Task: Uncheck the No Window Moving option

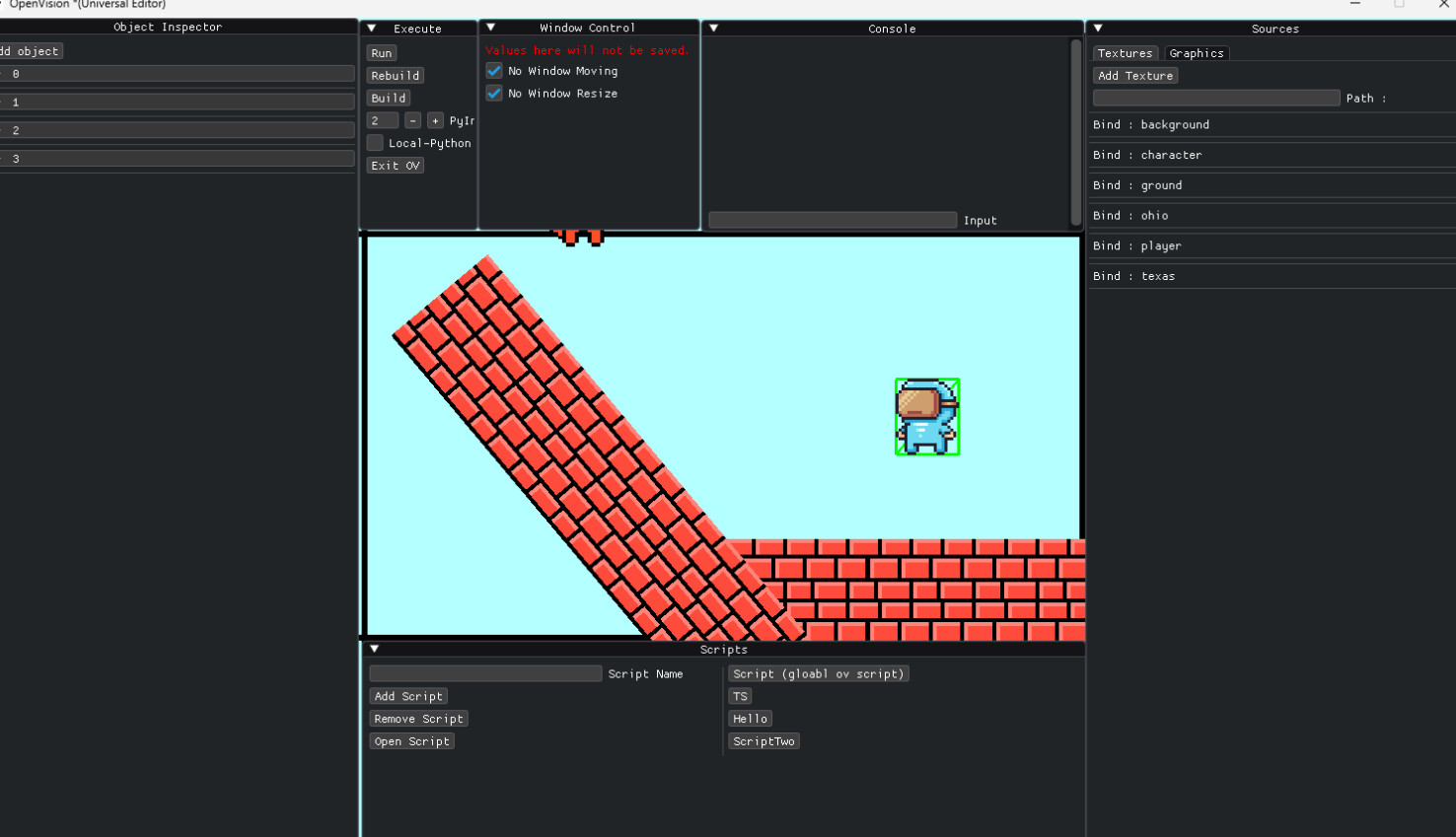Action: pos(493,71)
